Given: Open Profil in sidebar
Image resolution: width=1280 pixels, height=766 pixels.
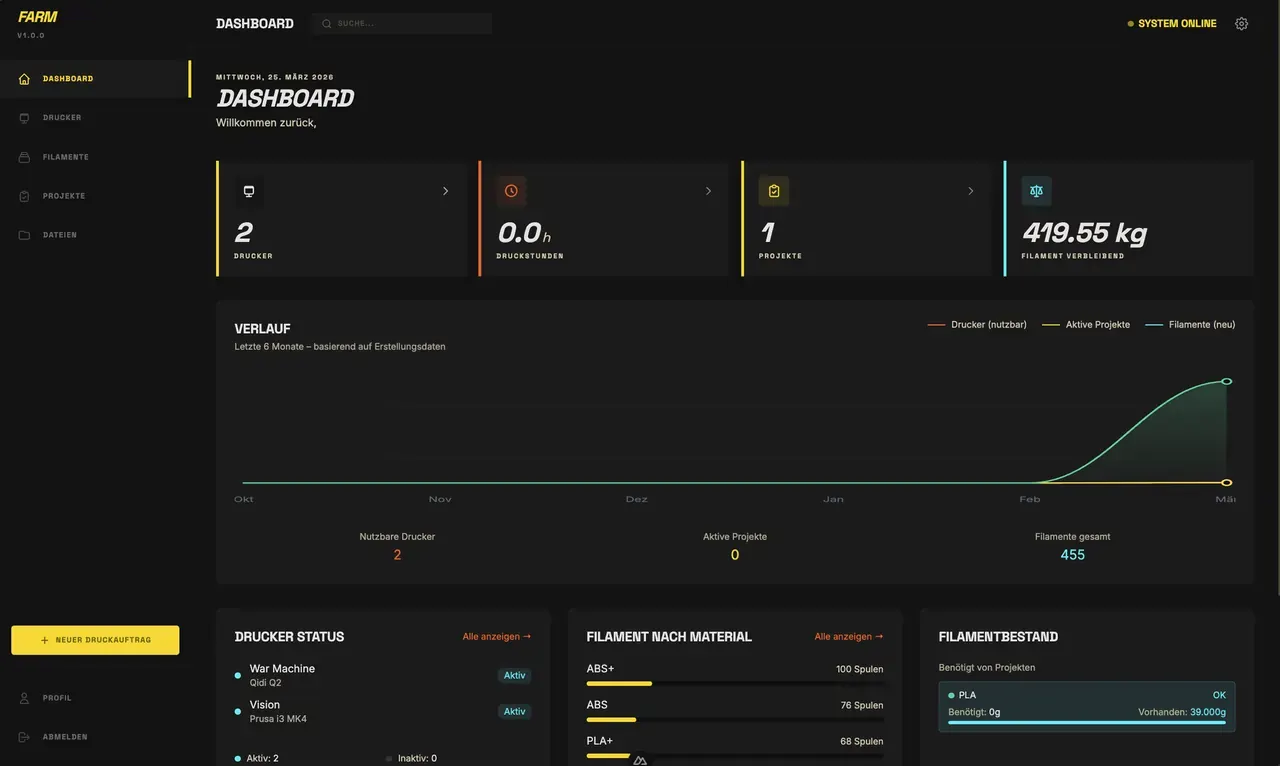Looking at the screenshot, I should [x=95, y=698].
